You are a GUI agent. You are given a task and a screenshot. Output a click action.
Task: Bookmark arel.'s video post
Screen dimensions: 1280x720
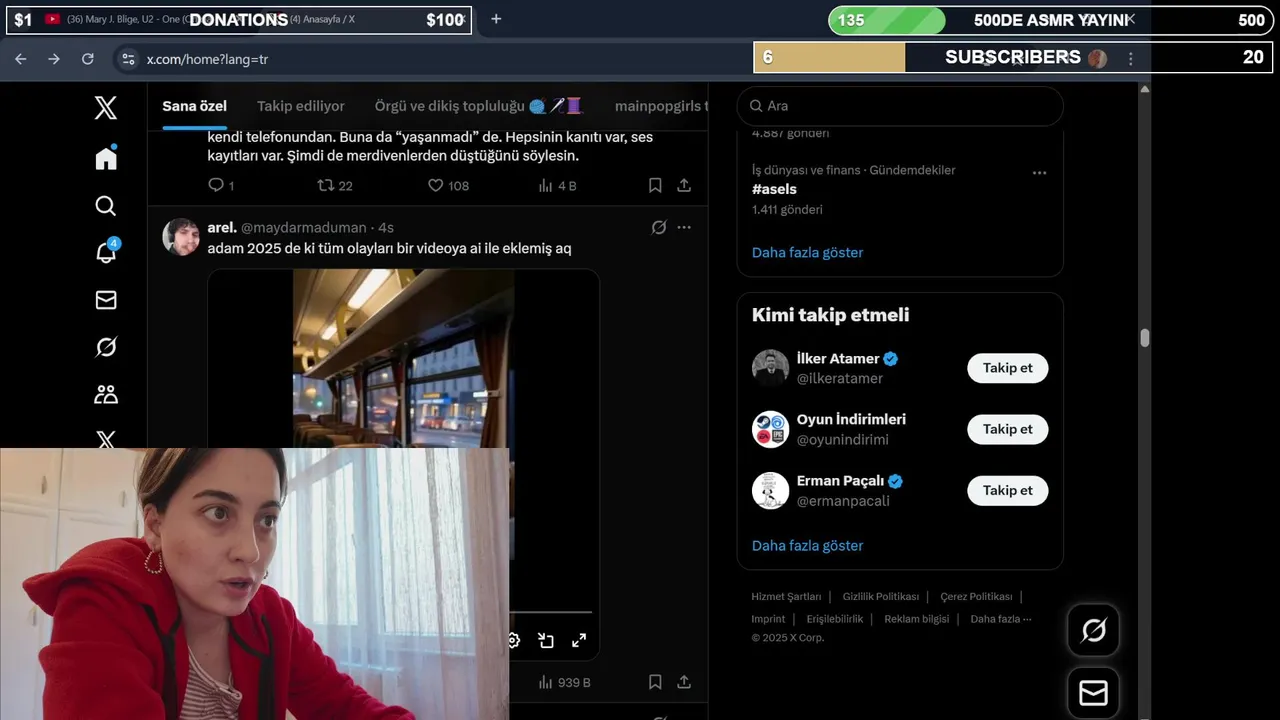point(655,682)
